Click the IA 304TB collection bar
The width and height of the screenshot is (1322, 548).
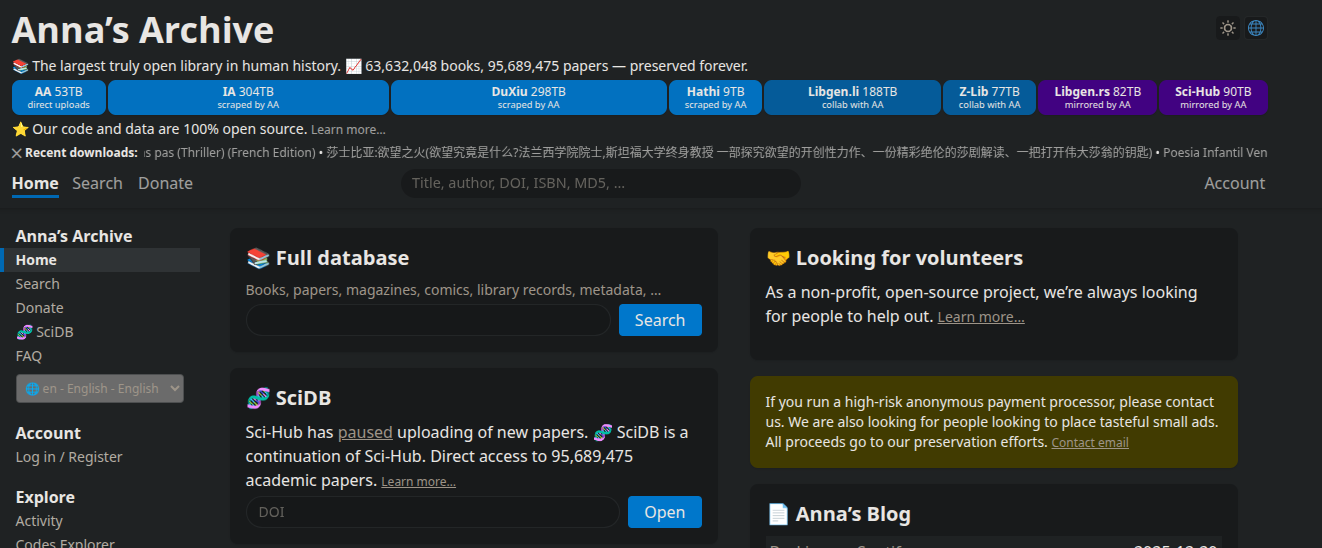click(249, 98)
